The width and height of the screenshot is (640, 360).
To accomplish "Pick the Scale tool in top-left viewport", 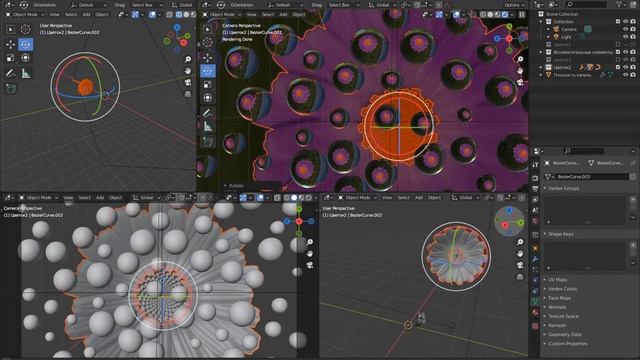I will [11, 58].
